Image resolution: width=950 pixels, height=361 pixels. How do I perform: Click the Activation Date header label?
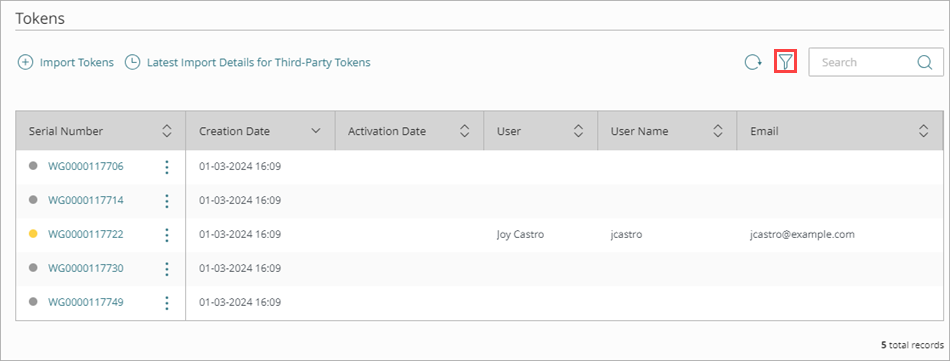pyautogui.click(x=387, y=131)
